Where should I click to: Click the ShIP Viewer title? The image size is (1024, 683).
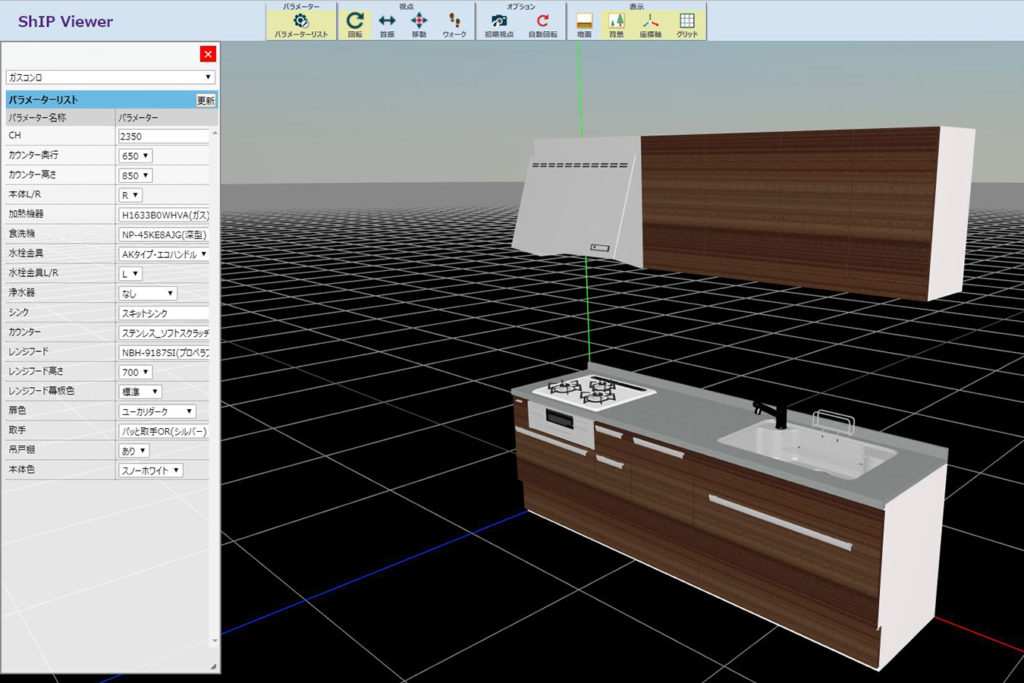(65, 22)
